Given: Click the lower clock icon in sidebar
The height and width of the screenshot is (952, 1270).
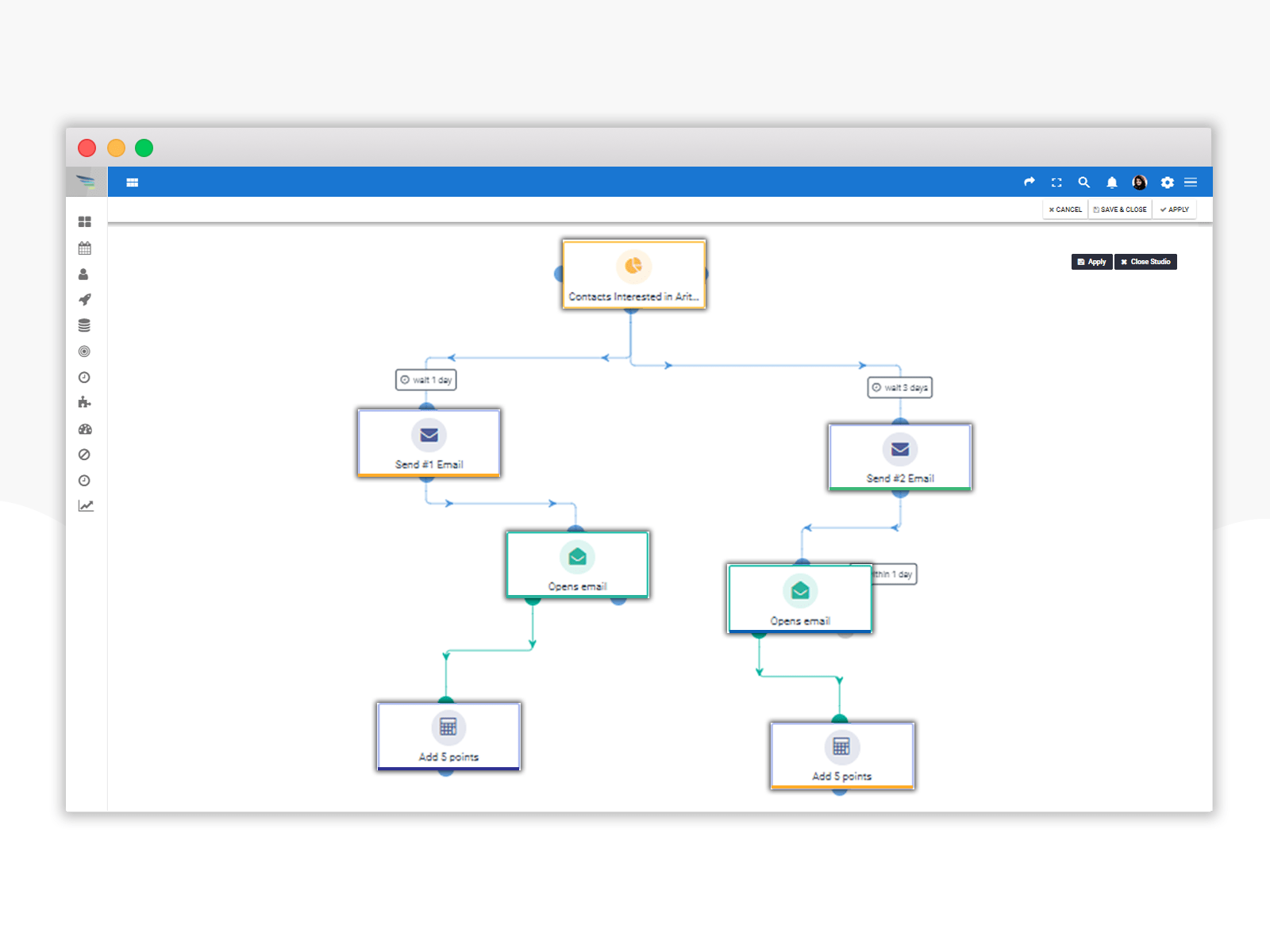Looking at the screenshot, I should click(84, 481).
